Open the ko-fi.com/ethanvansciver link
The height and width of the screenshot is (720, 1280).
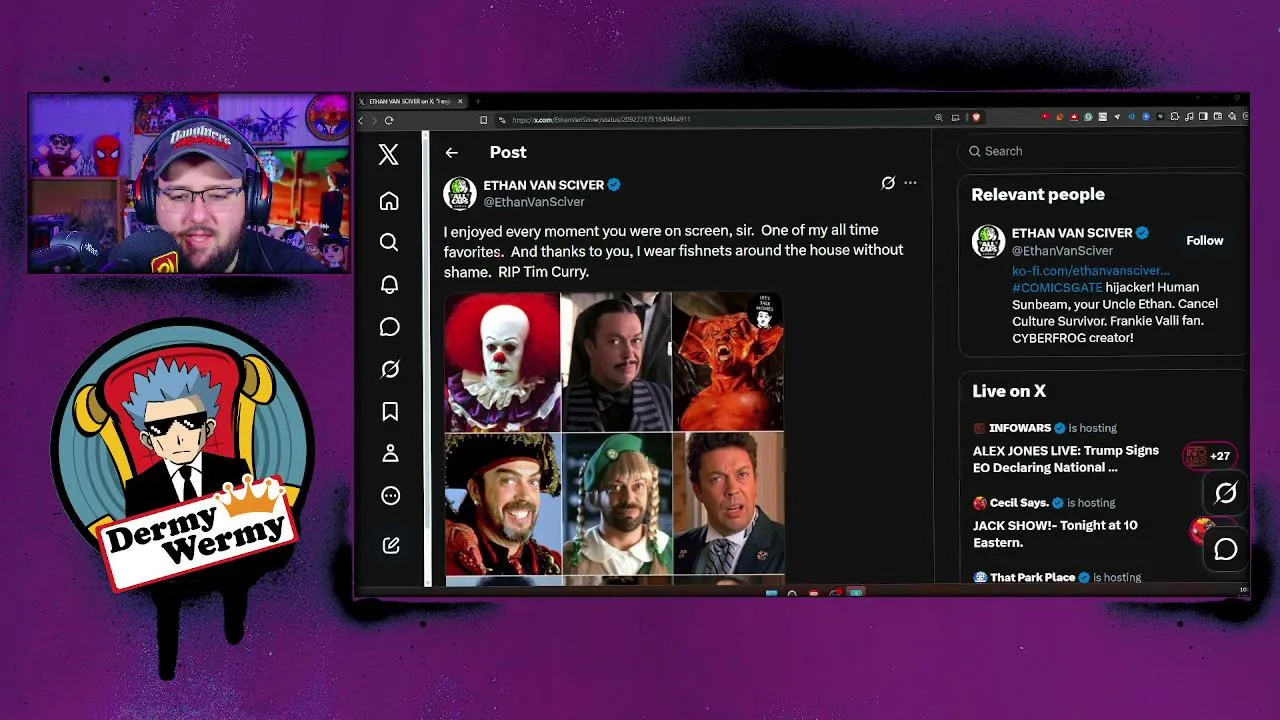1090,271
